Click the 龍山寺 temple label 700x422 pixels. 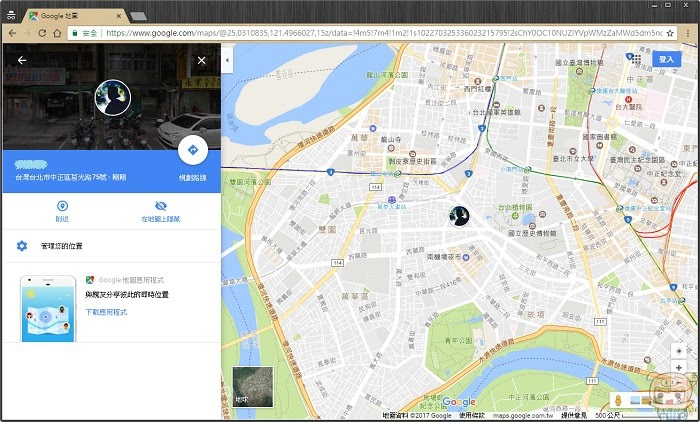coord(391,140)
